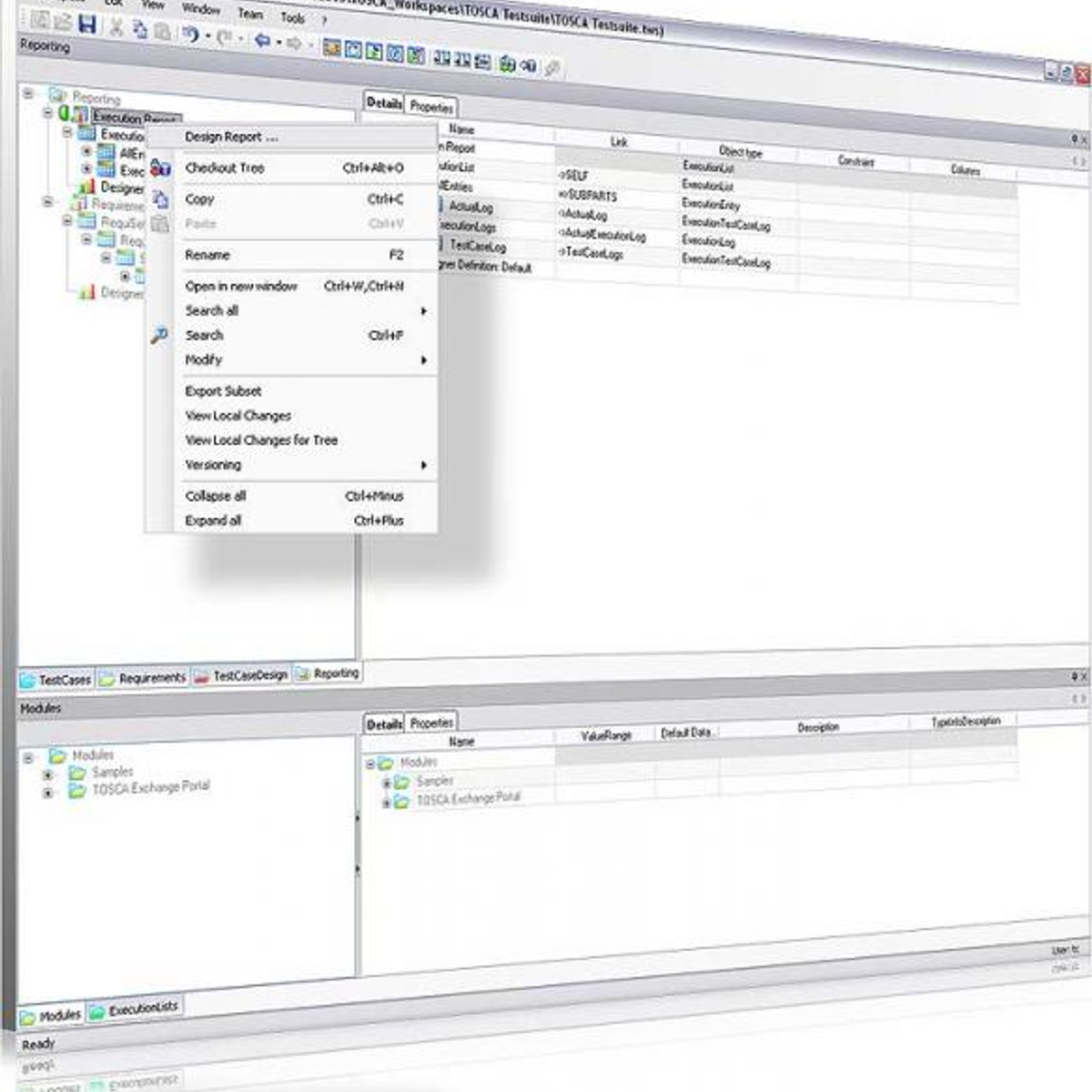Expand Samples in the lower details grid
The height and width of the screenshot is (1092, 1092).
point(386,783)
